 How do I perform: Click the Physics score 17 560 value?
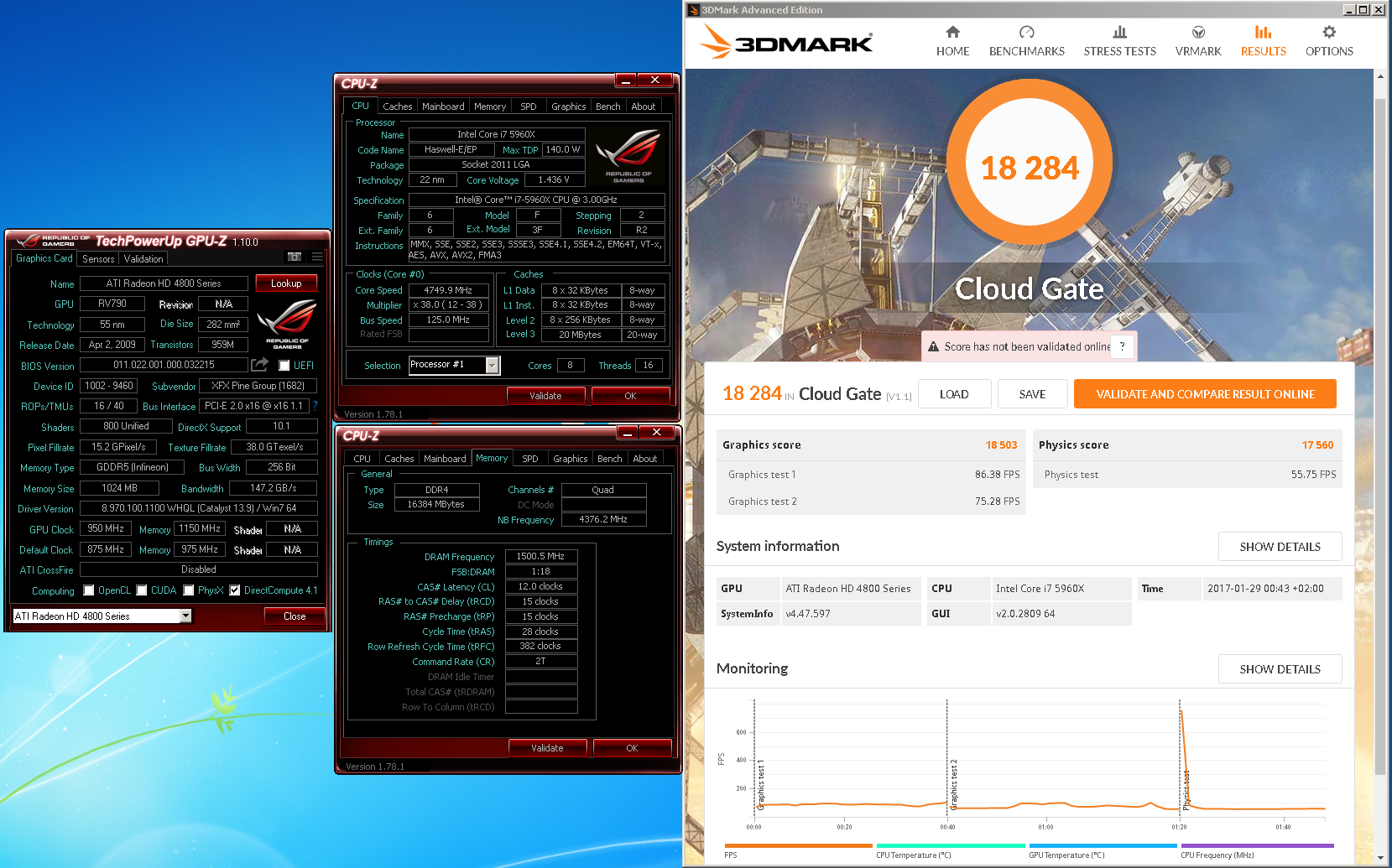[x=1317, y=445]
